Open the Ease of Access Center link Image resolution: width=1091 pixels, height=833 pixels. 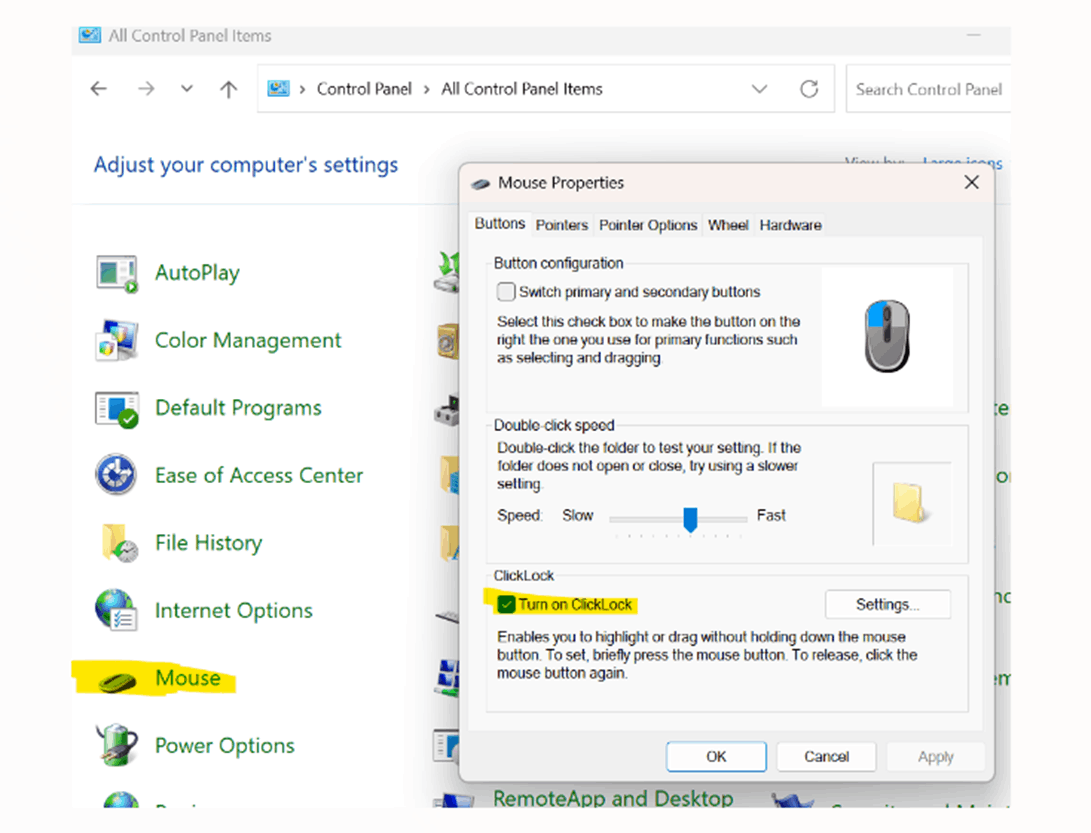(x=259, y=475)
